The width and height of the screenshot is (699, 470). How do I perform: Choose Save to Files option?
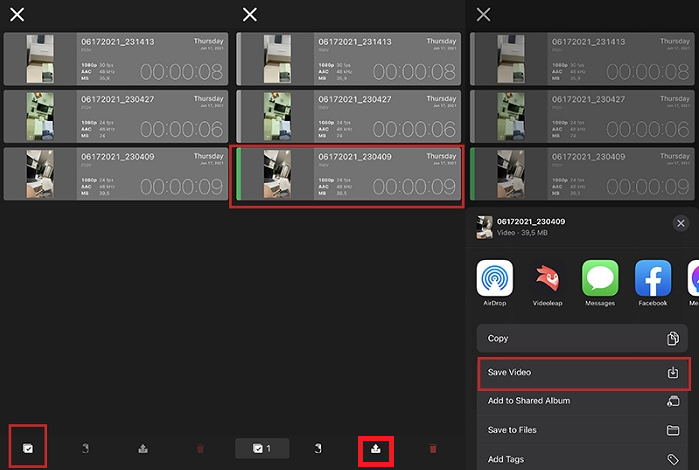[582, 430]
